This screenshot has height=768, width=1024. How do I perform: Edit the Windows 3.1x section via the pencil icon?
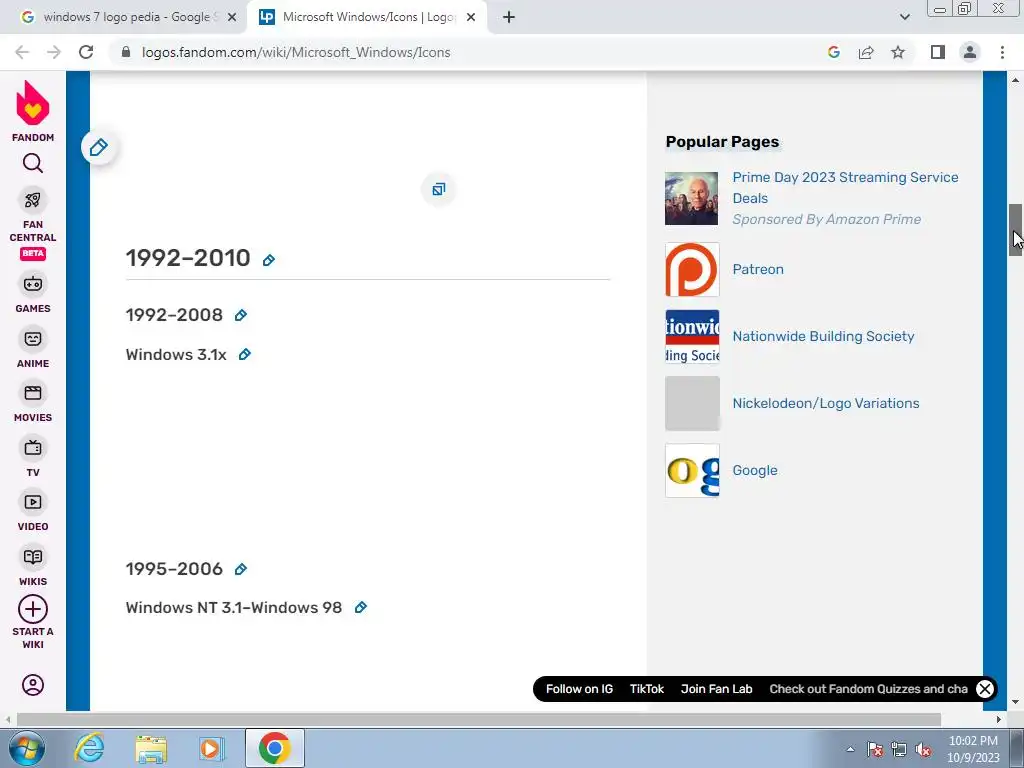245,355
